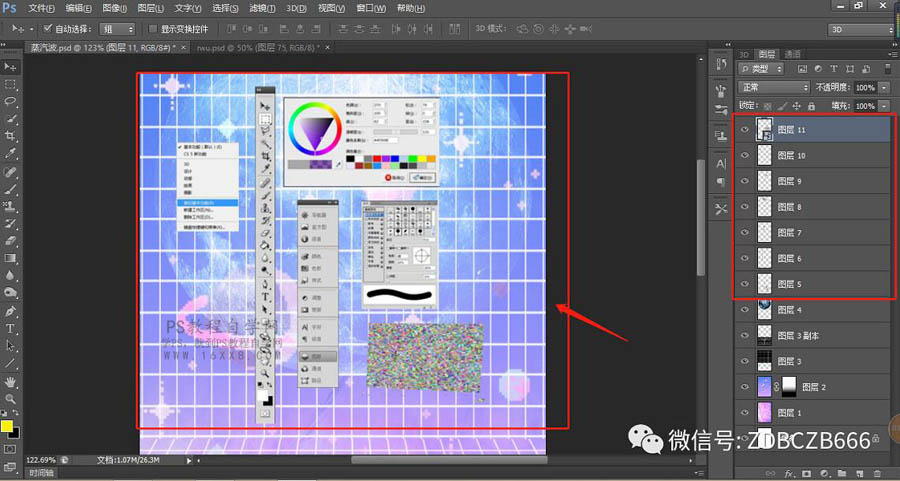Activate the Hand tool
The width and height of the screenshot is (900, 481).
[x=10, y=381]
